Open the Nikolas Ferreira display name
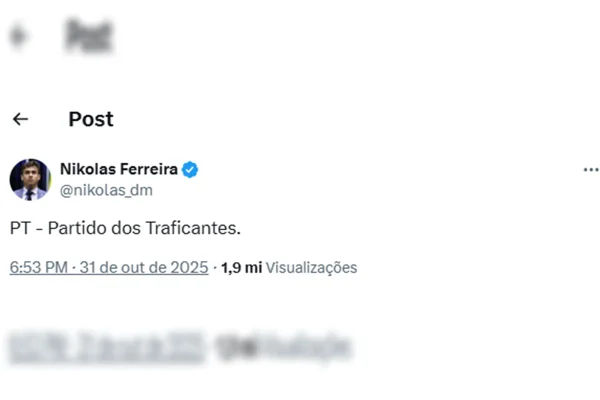The image size is (600, 400). (118, 169)
